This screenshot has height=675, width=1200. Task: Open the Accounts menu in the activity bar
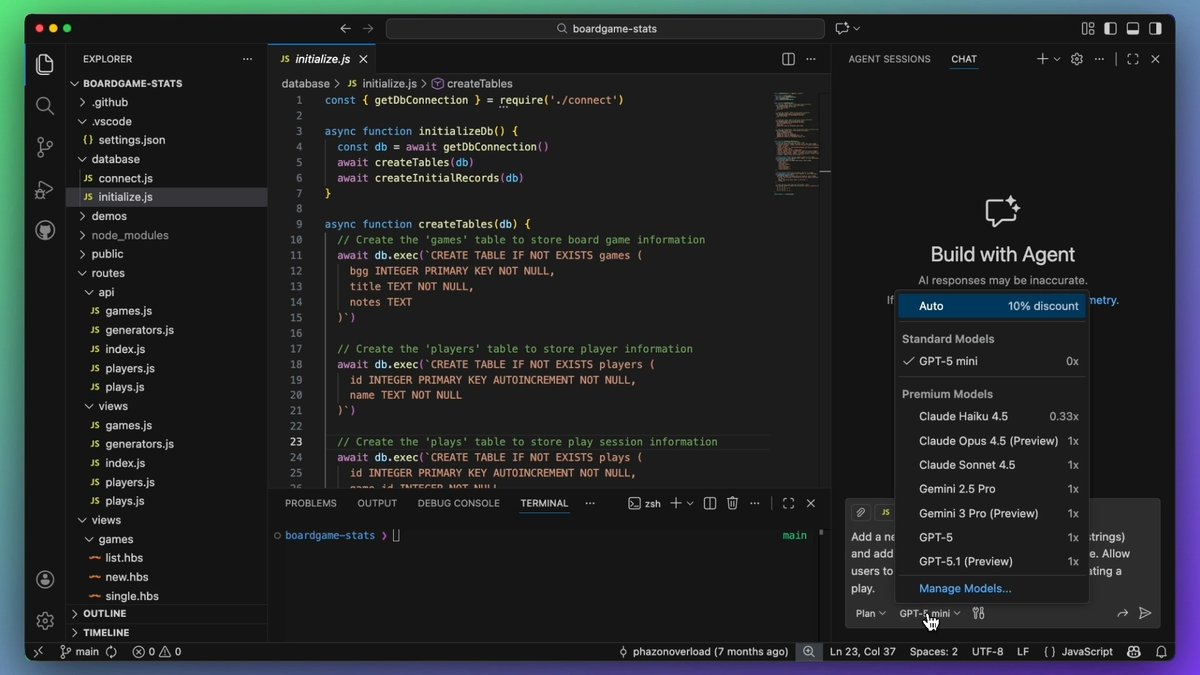(45, 579)
